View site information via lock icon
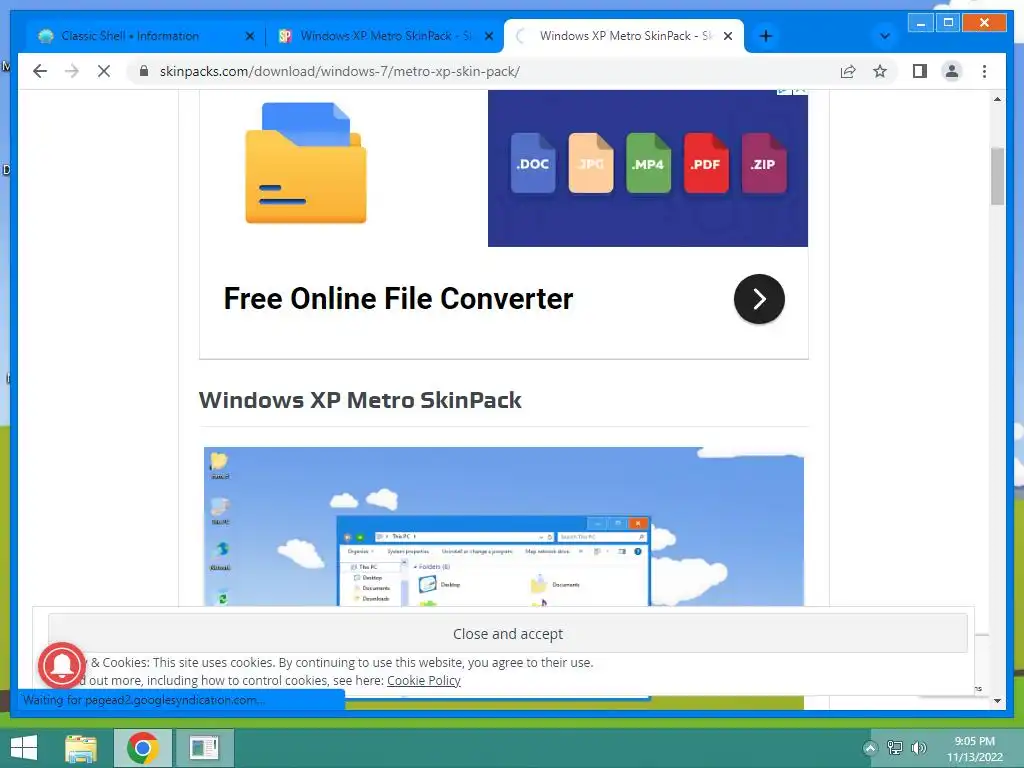Image resolution: width=1024 pixels, height=768 pixels. 144,71
